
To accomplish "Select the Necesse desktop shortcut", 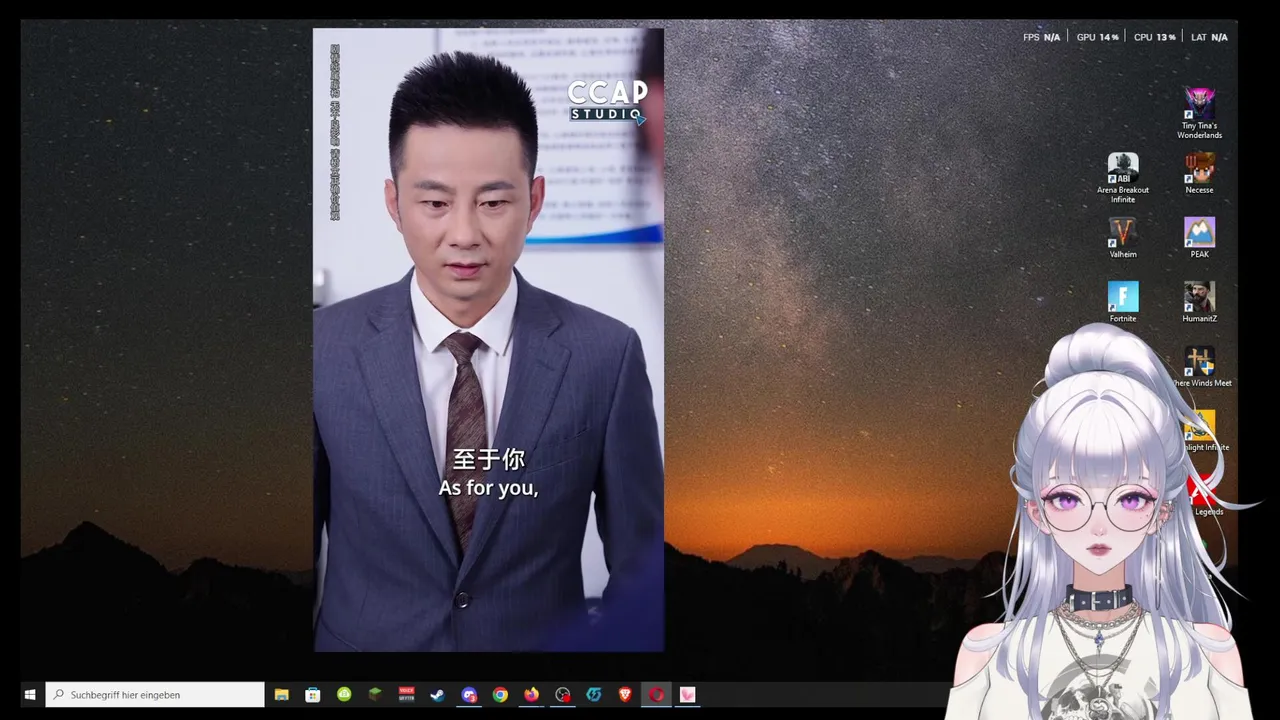I will 1199,173.
